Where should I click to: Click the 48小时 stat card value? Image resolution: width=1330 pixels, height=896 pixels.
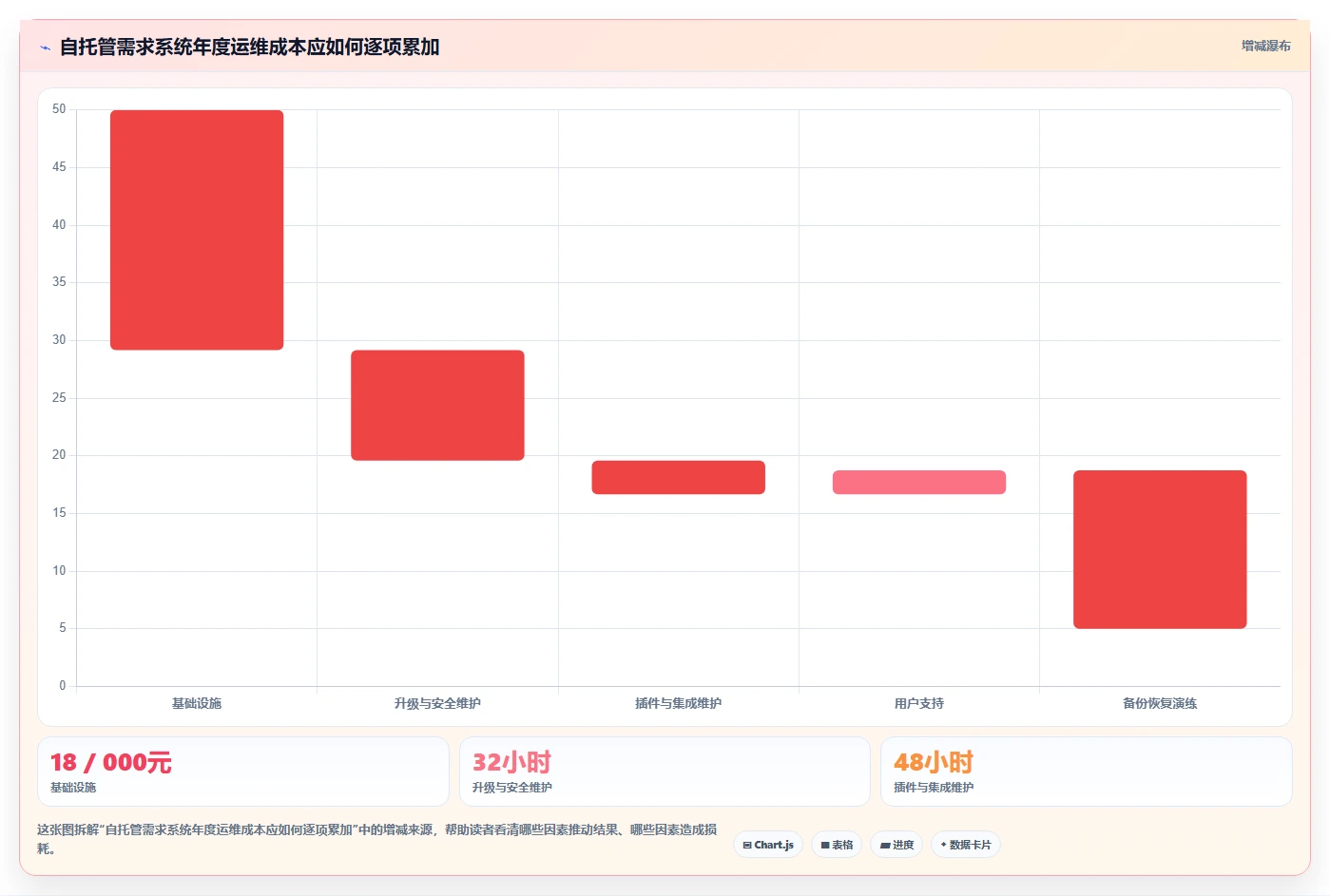pyautogui.click(x=934, y=762)
